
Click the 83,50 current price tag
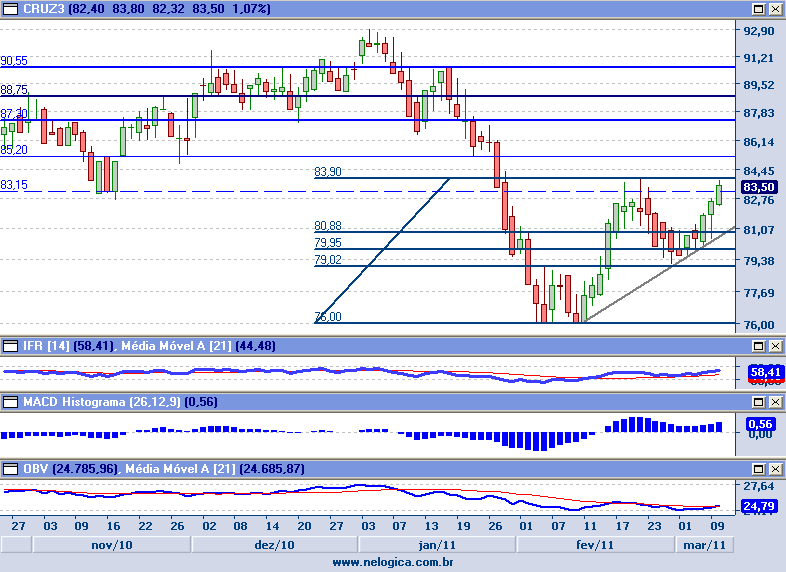tap(760, 187)
